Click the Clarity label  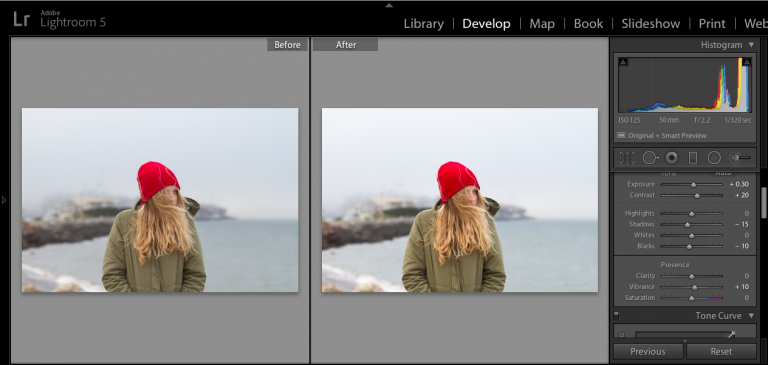(645, 276)
